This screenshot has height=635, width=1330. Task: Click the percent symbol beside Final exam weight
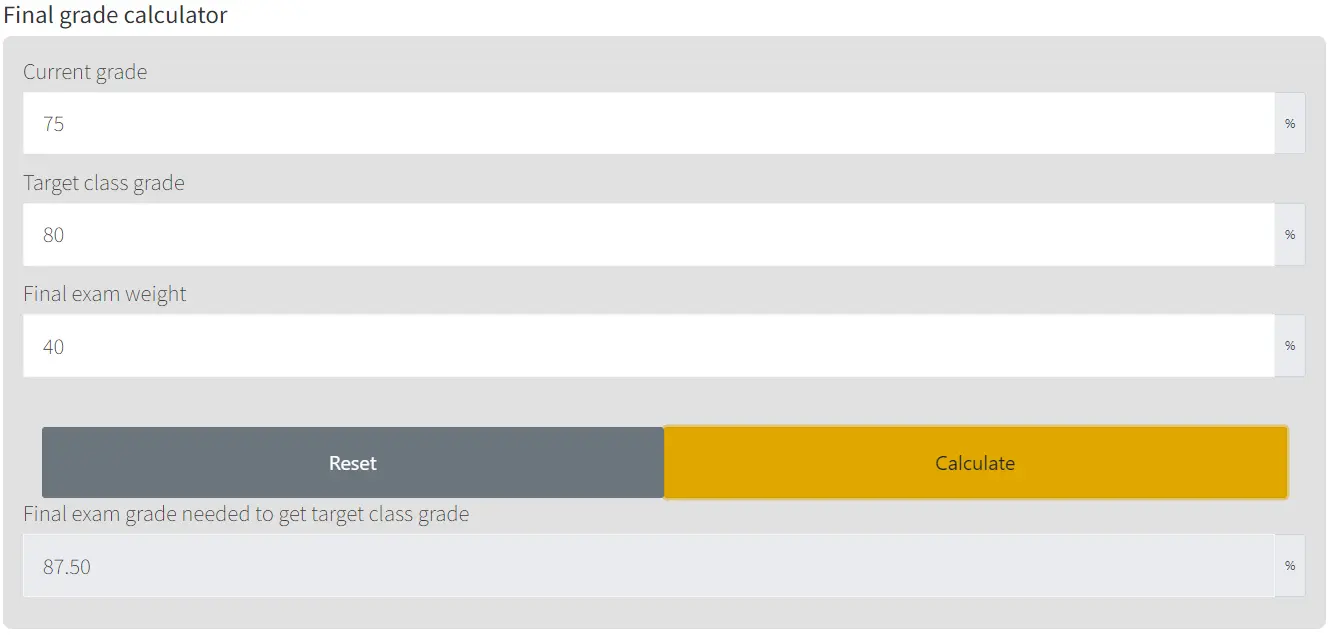1290,346
